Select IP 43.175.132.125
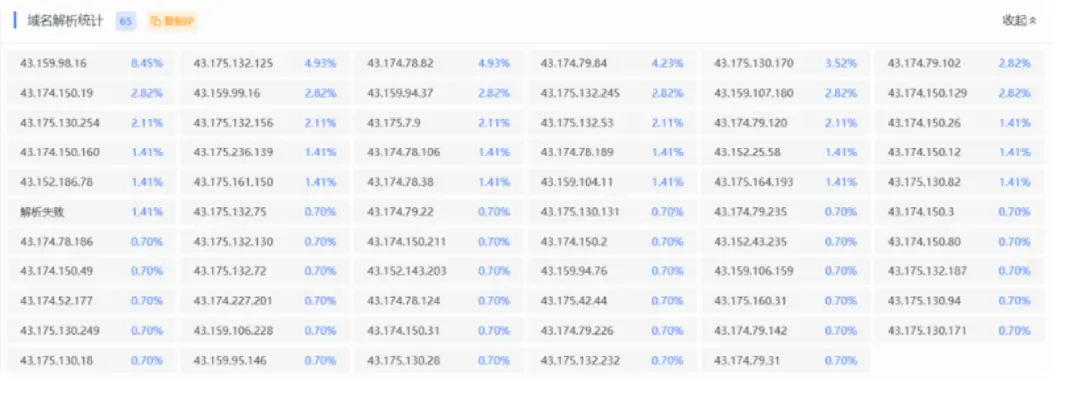The height and width of the screenshot is (394, 1069). pyautogui.click(x=233, y=63)
